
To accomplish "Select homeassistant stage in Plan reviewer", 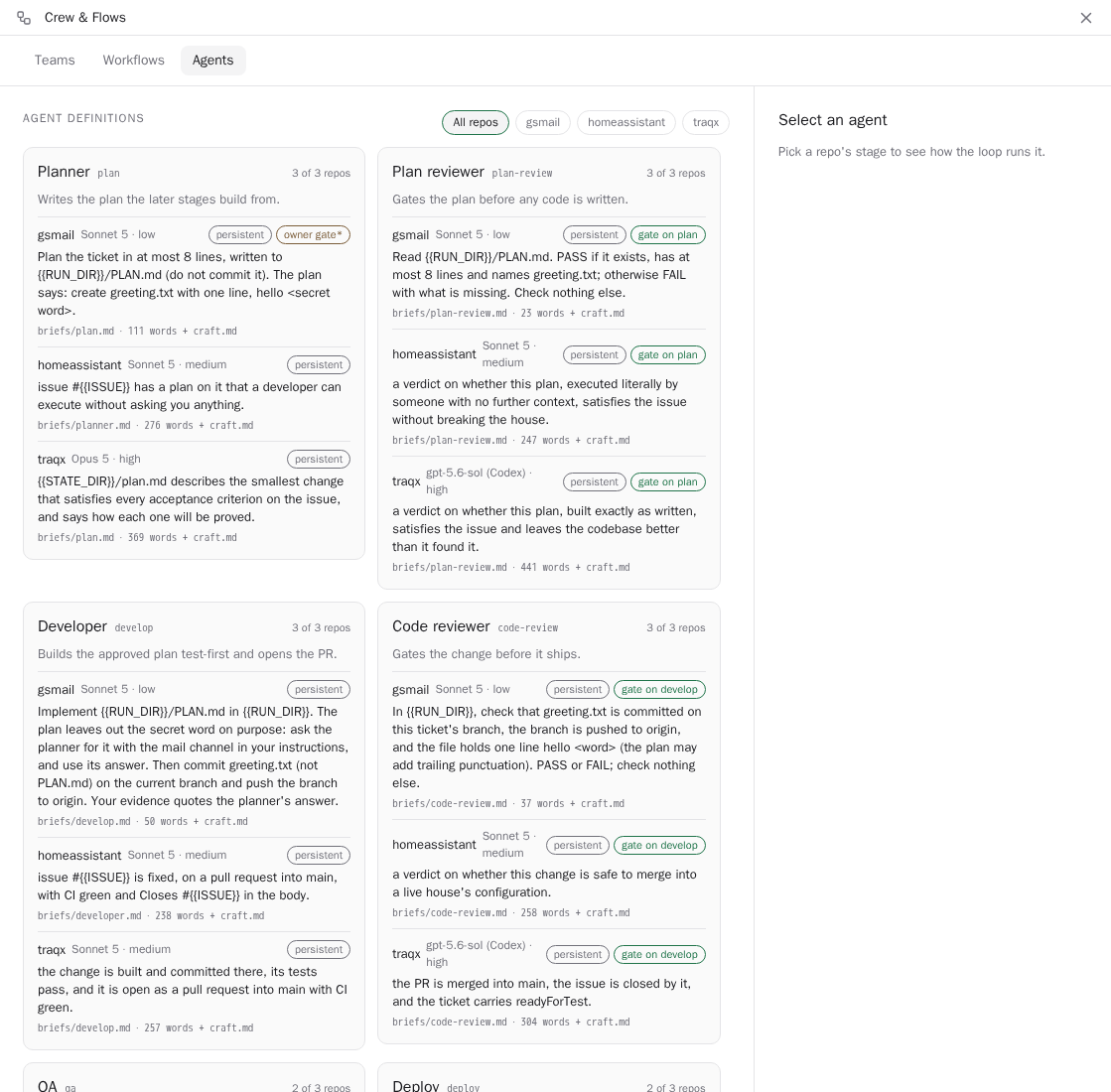I will (548, 392).
